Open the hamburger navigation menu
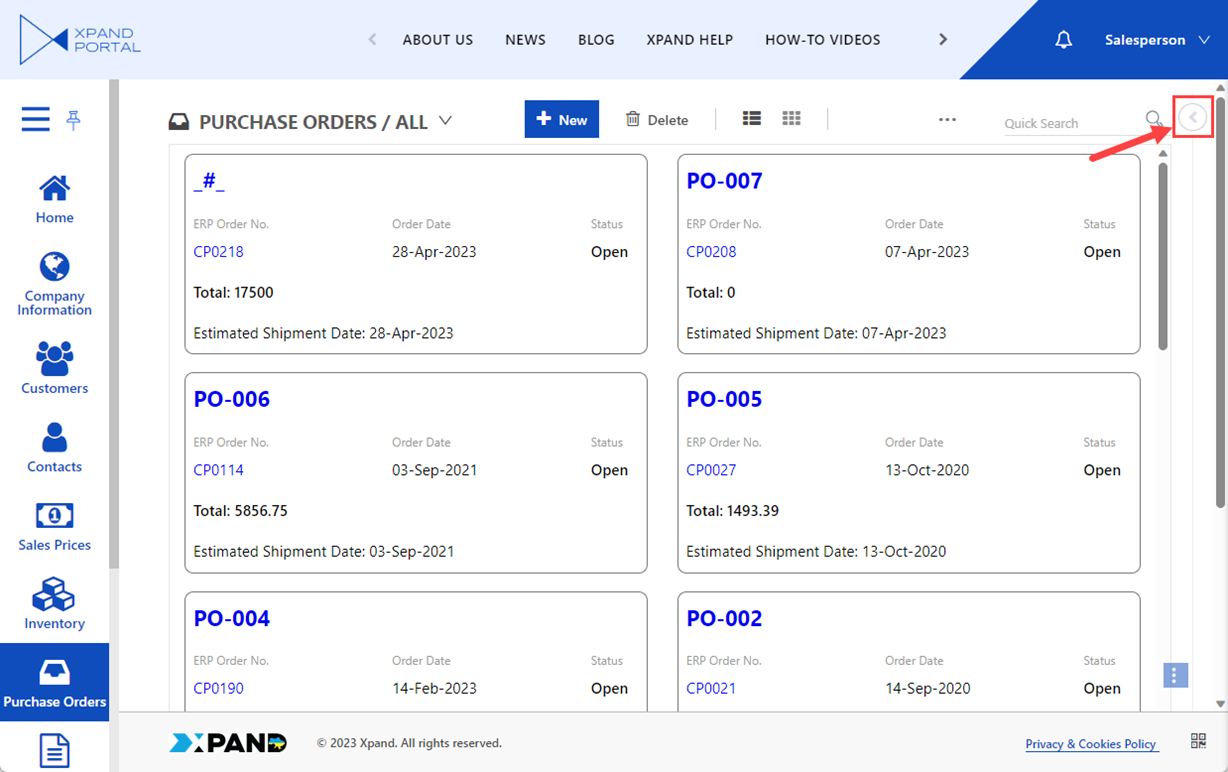The height and width of the screenshot is (772, 1228). coord(35,120)
